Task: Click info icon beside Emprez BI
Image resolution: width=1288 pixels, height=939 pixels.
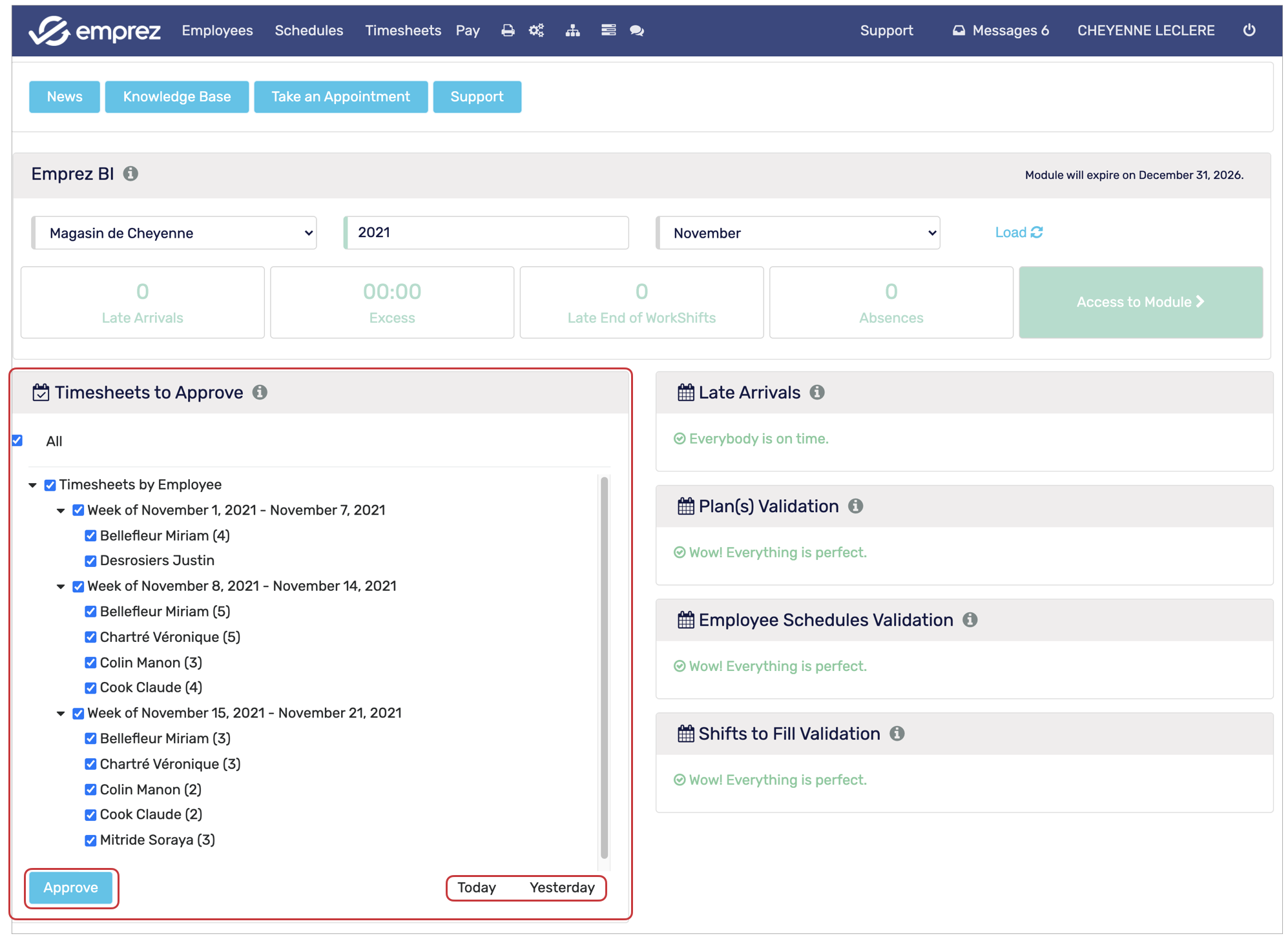Action: pyautogui.click(x=130, y=174)
